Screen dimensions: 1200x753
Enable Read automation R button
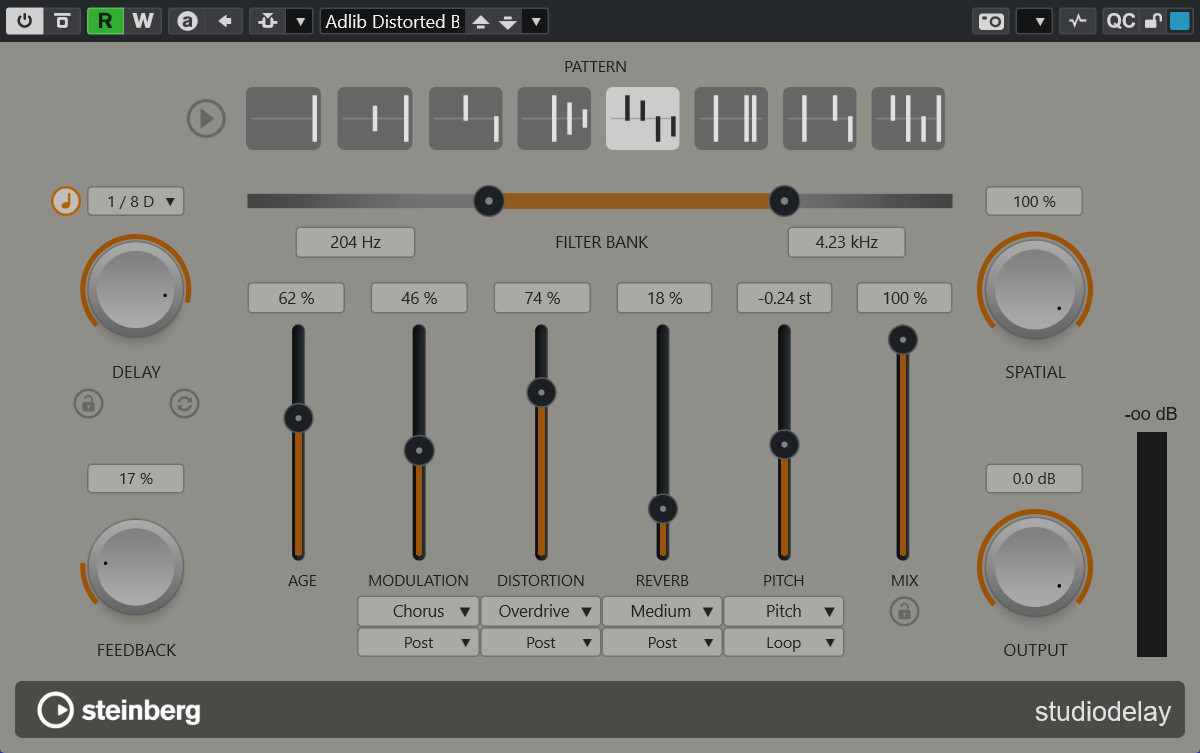click(x=105, y=20)
